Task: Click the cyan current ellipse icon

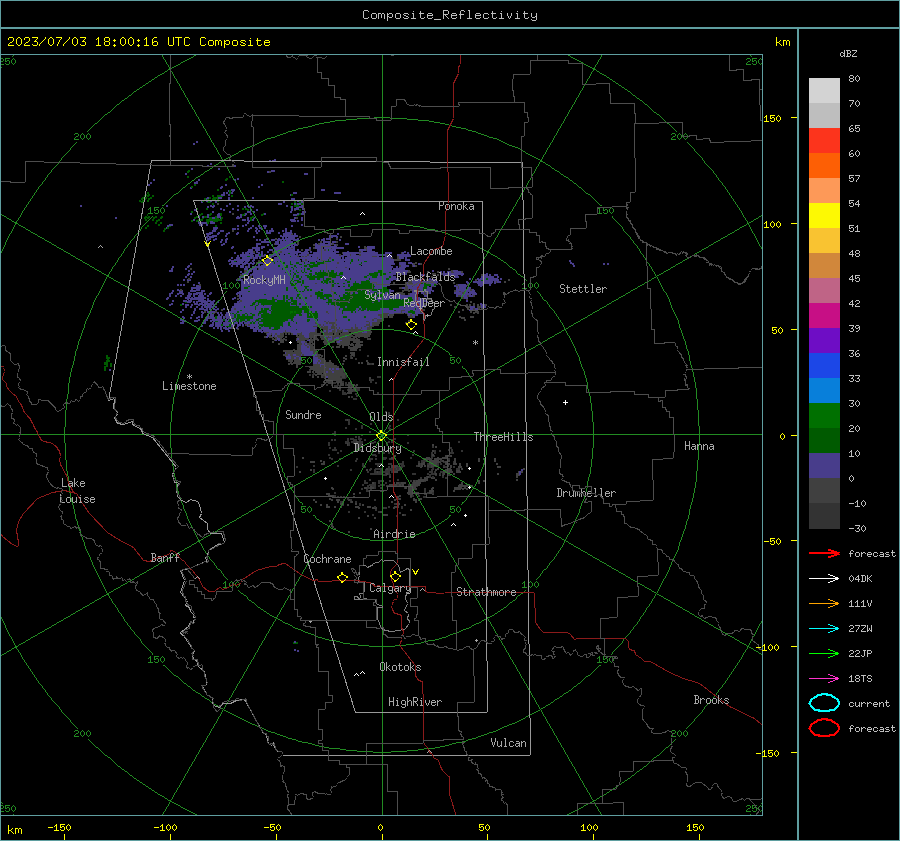Action: click(824, 703)
